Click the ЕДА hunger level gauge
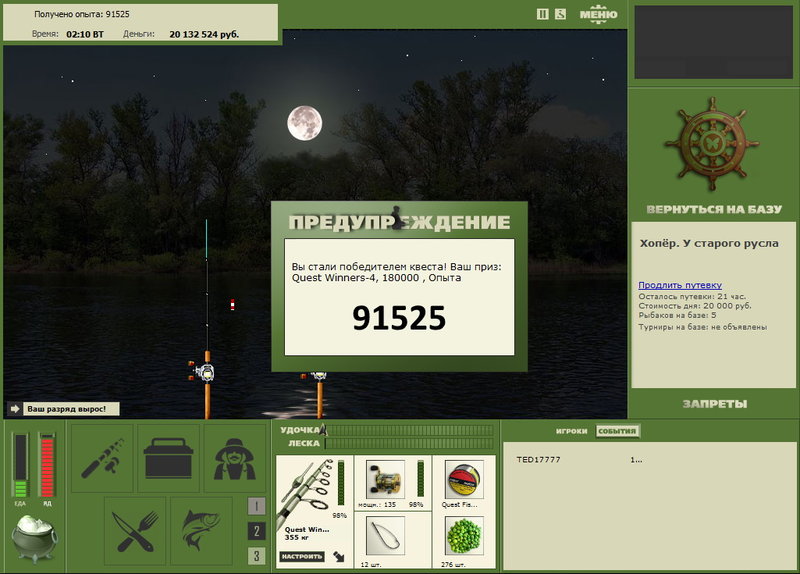This screenshot has height=574, width=800. pyautogui.click(x=20, y=465)
